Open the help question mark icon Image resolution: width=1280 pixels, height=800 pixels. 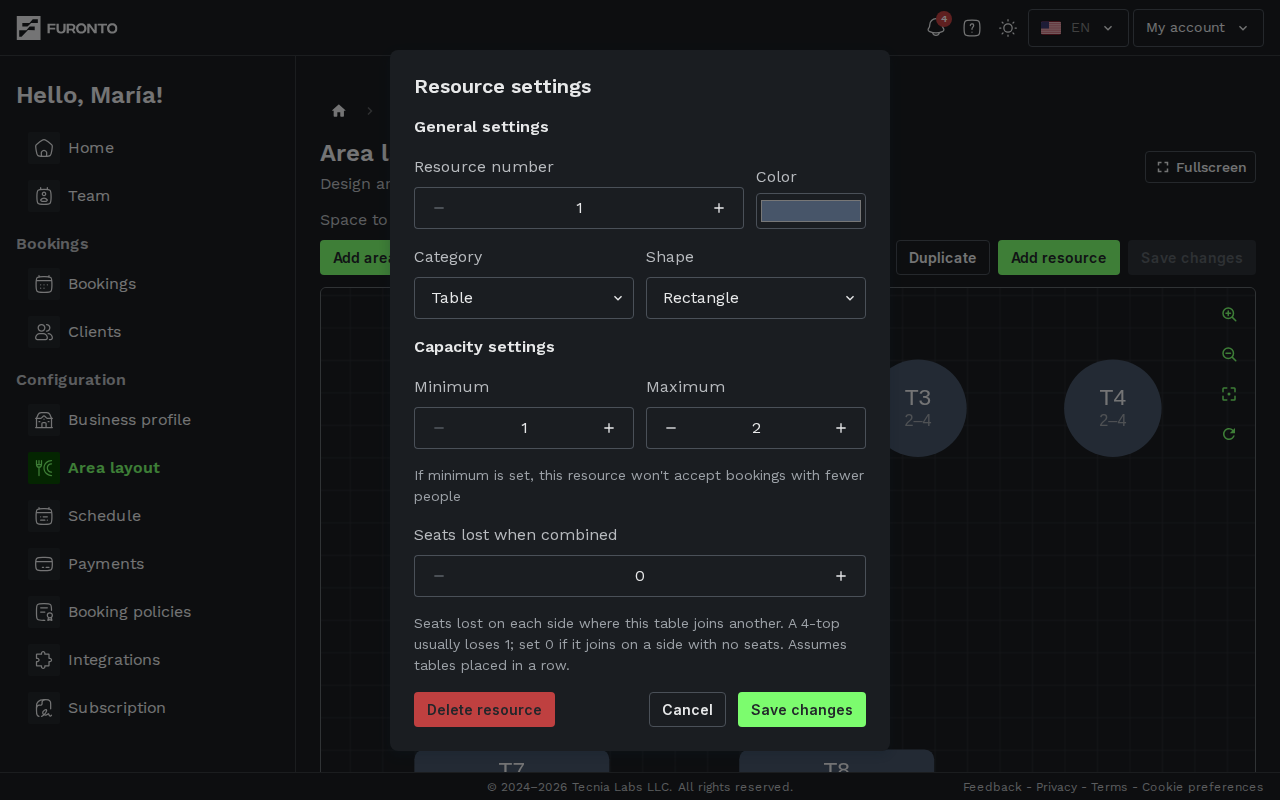click(972, 28)
